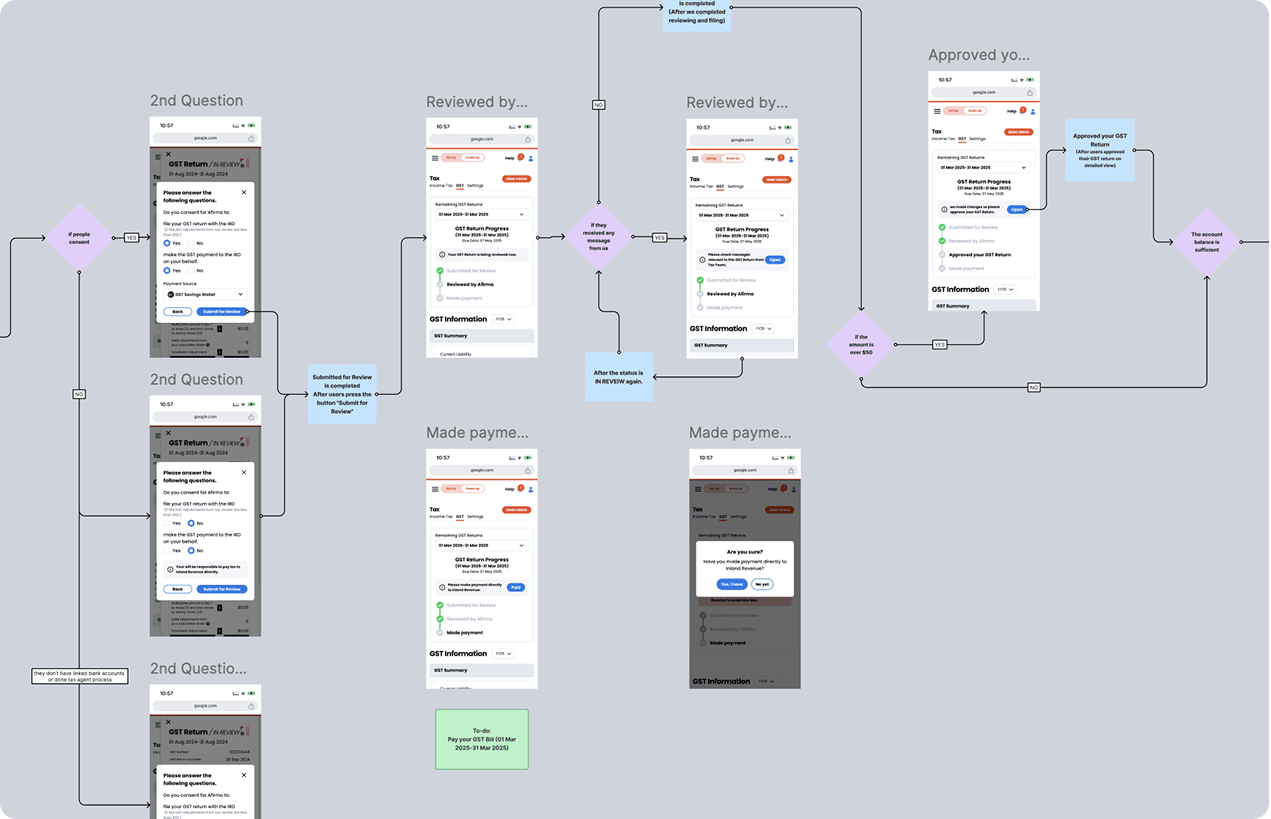Expand Remaining GST Returns dropdown in first Reviewed frame
The height and width of the screenshot is (819, 1271).
[482, 215]
